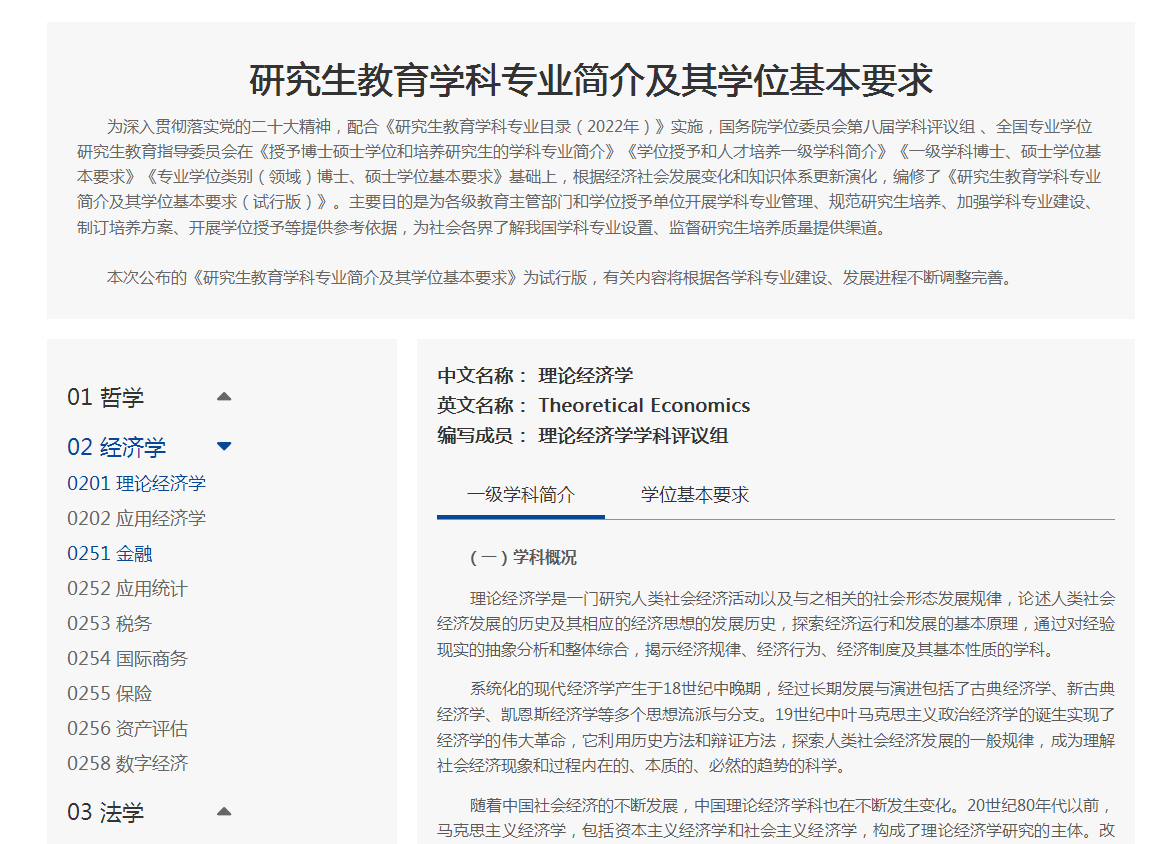Image resolution: width=1159 pixels, height=844 pixels.
Task: Open the 0258 数字经济 discipline link
Action: point(128,763)
